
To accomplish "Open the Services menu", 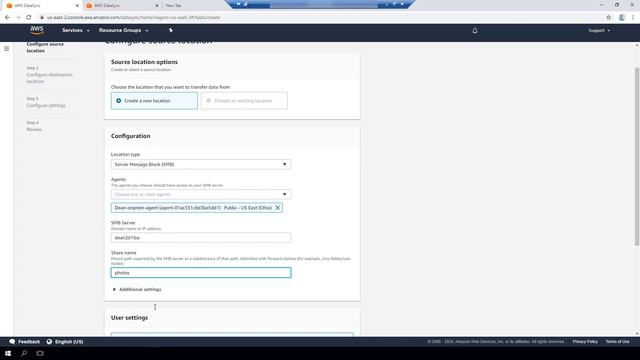I will (x=76, y=30).
